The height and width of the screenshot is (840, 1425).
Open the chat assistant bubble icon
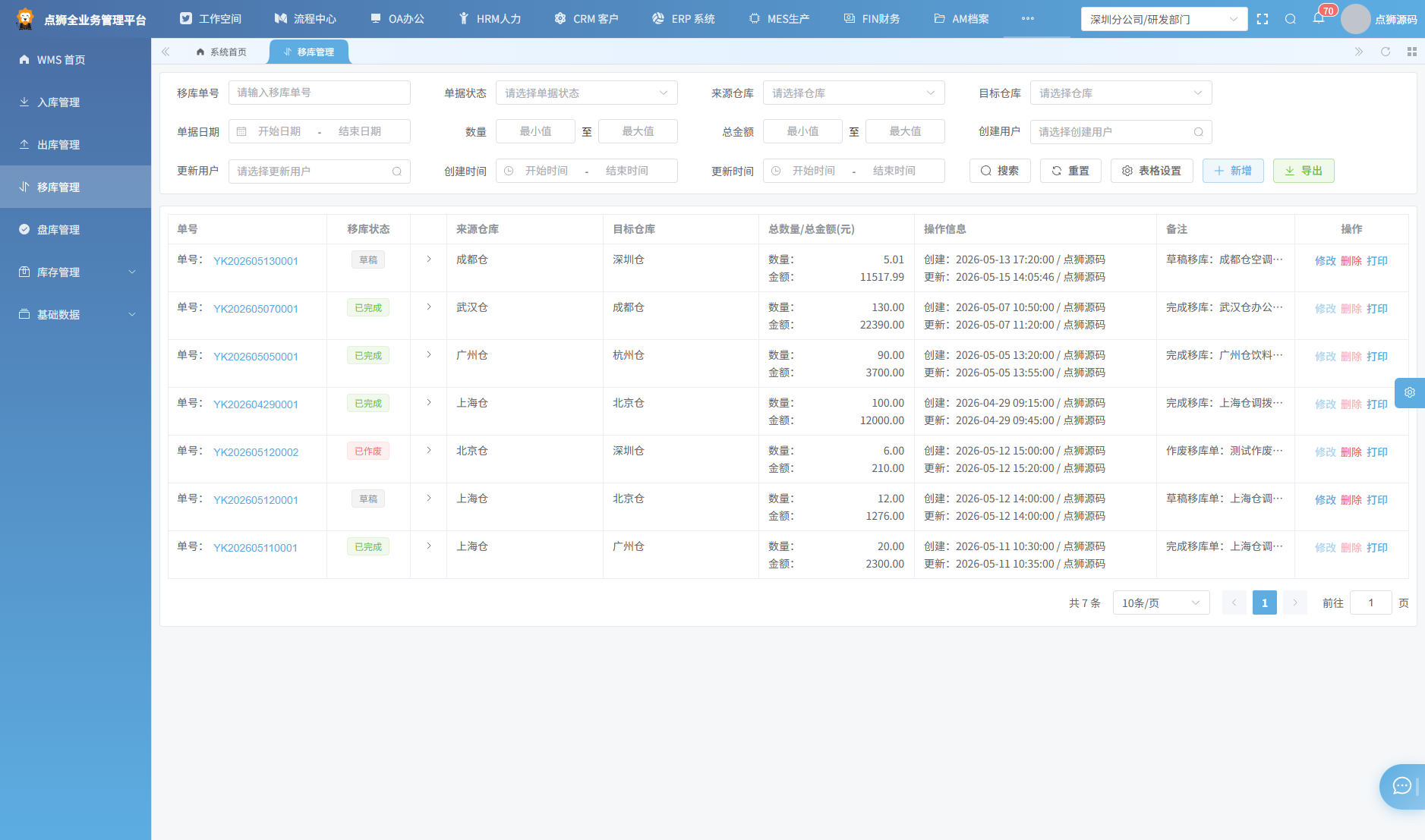pyautogui.click(x=1402, y=786)
